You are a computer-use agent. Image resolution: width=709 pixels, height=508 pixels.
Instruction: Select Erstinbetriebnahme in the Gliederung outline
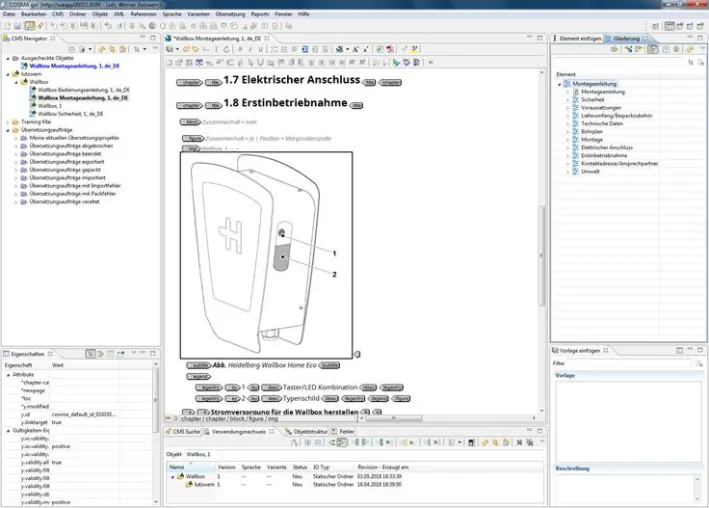(x=604, y=156)
